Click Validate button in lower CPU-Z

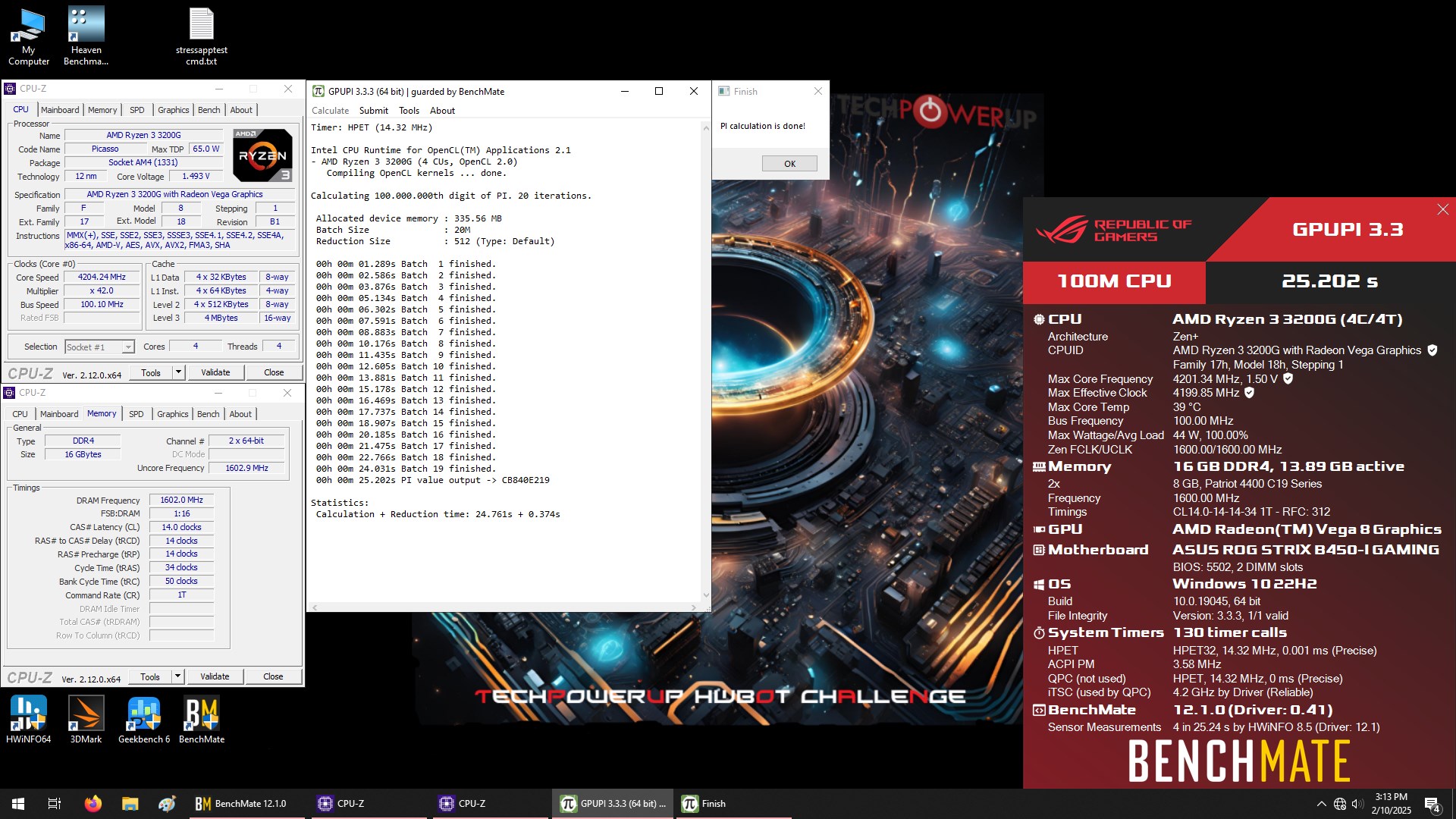(x=215, y=676)
